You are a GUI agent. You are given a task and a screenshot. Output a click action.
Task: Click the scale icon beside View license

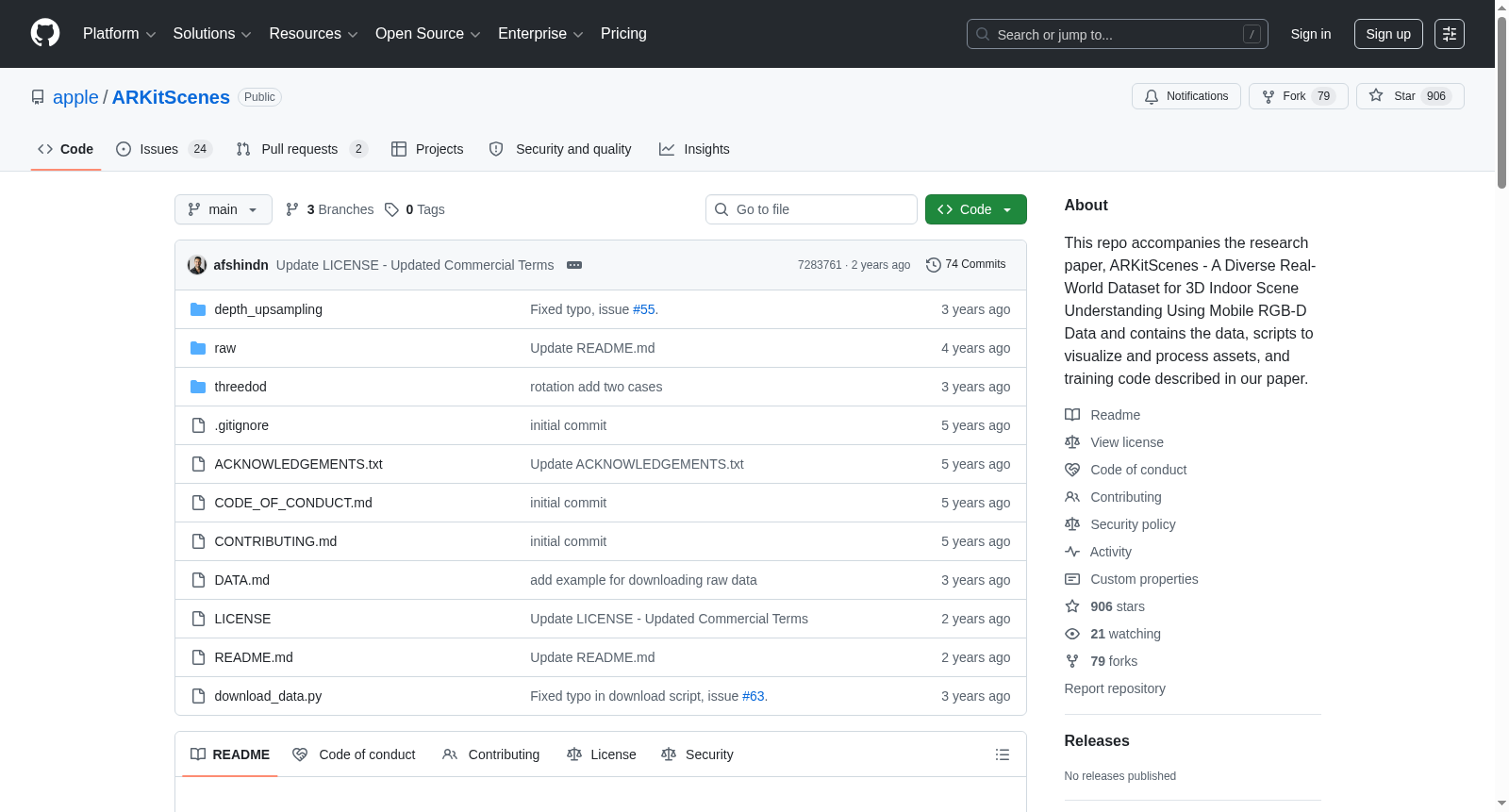(1072, 442)
